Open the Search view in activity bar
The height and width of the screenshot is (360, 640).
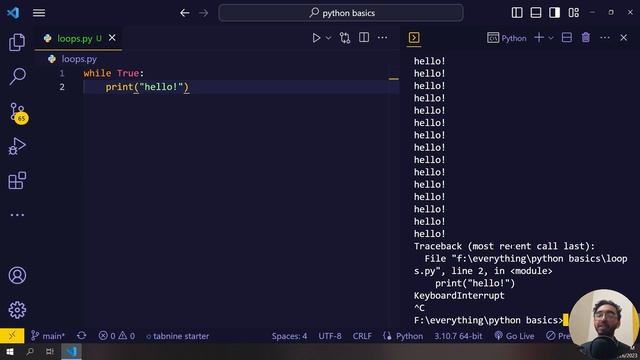tap(17, 76)
